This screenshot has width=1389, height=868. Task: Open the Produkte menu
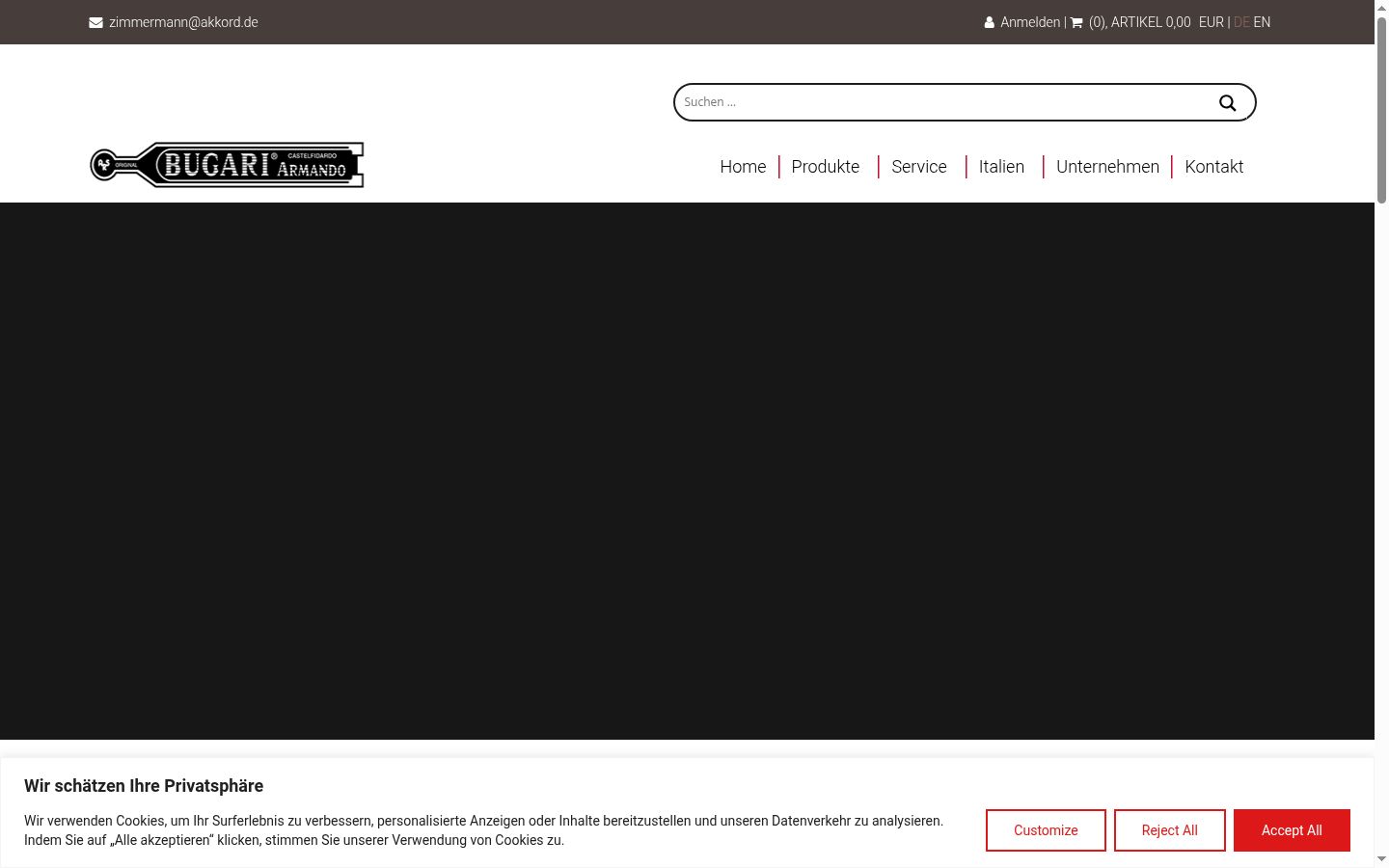826,167
